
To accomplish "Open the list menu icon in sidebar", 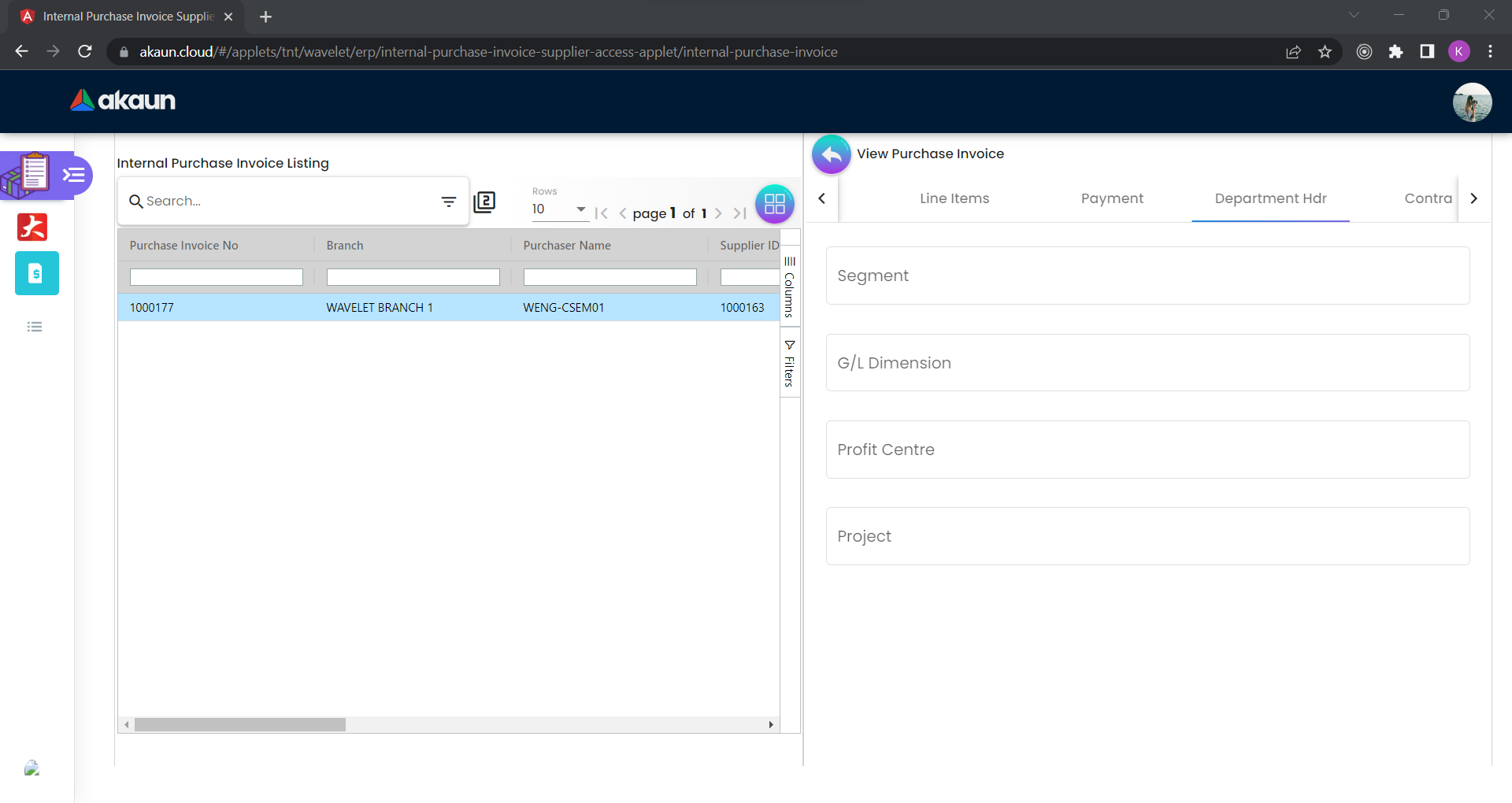I will click(x=35, y=327).
